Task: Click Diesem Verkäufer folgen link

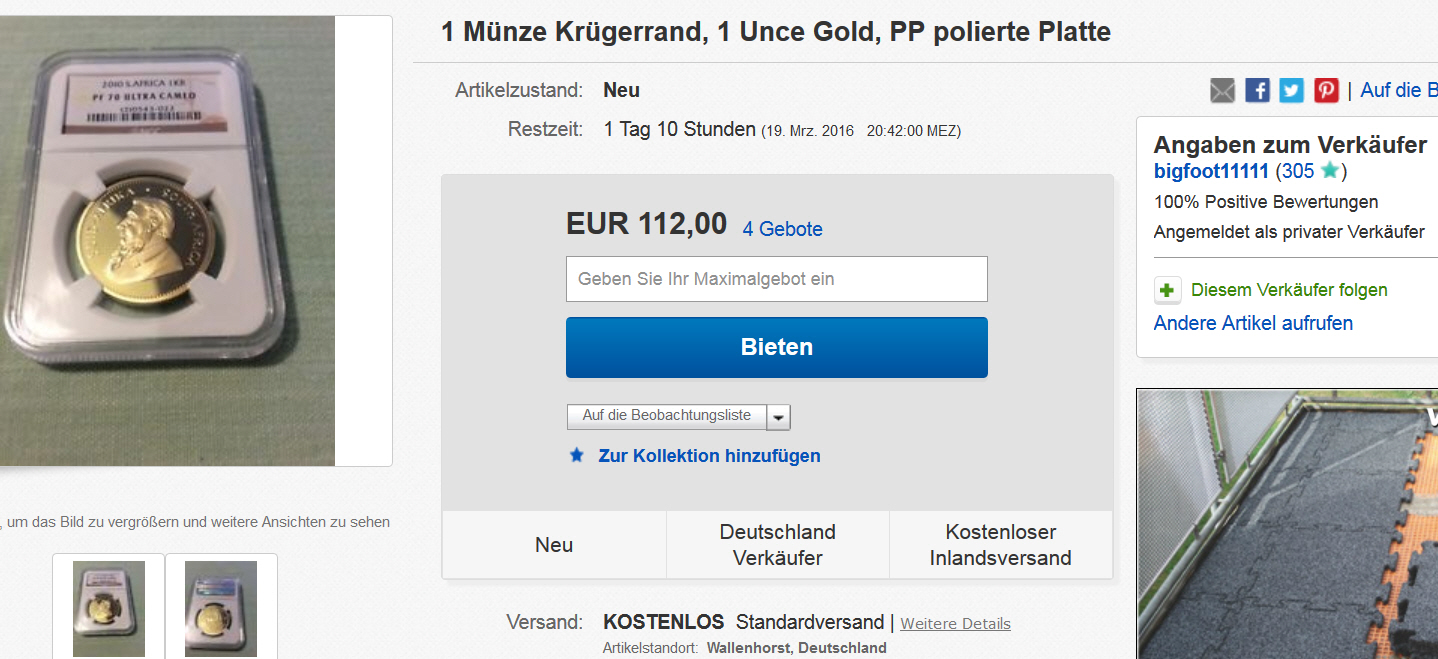Action: tap(1289, 290)
